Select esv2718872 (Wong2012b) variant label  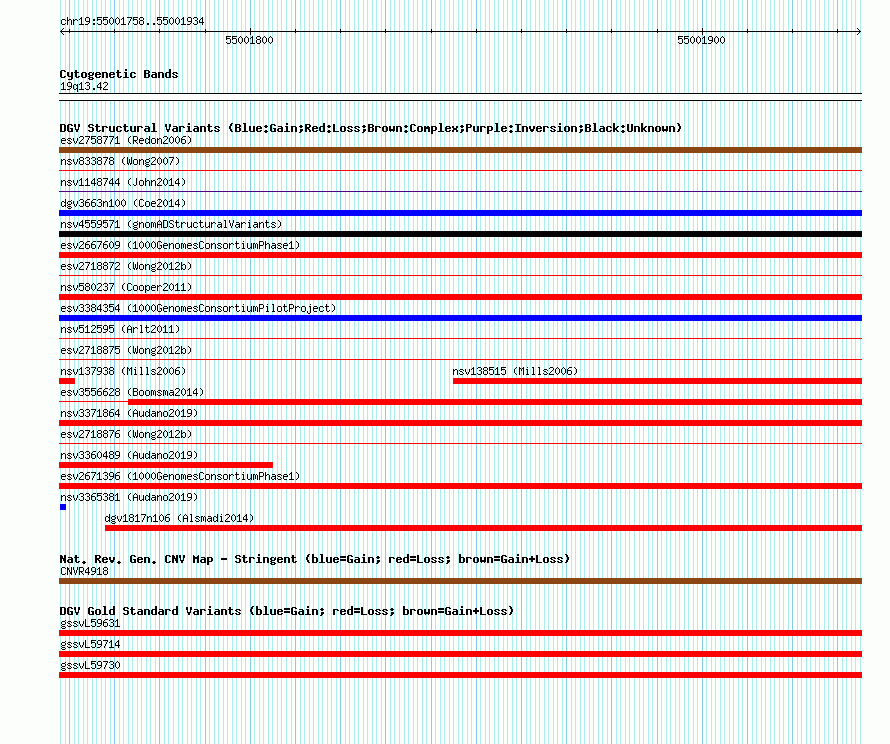coord(126,266)
